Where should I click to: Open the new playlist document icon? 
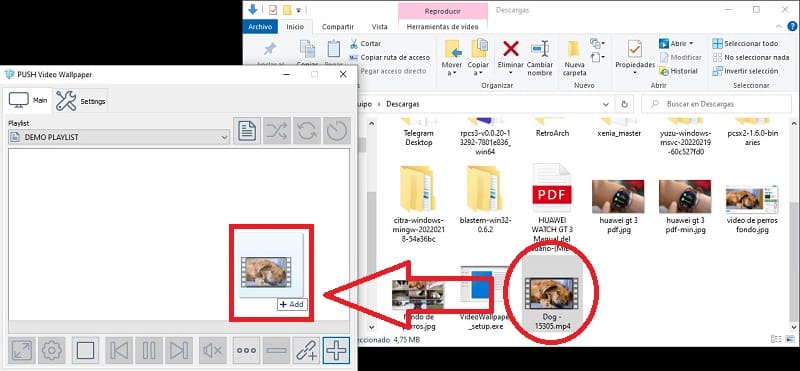click(x=247, y=131)
